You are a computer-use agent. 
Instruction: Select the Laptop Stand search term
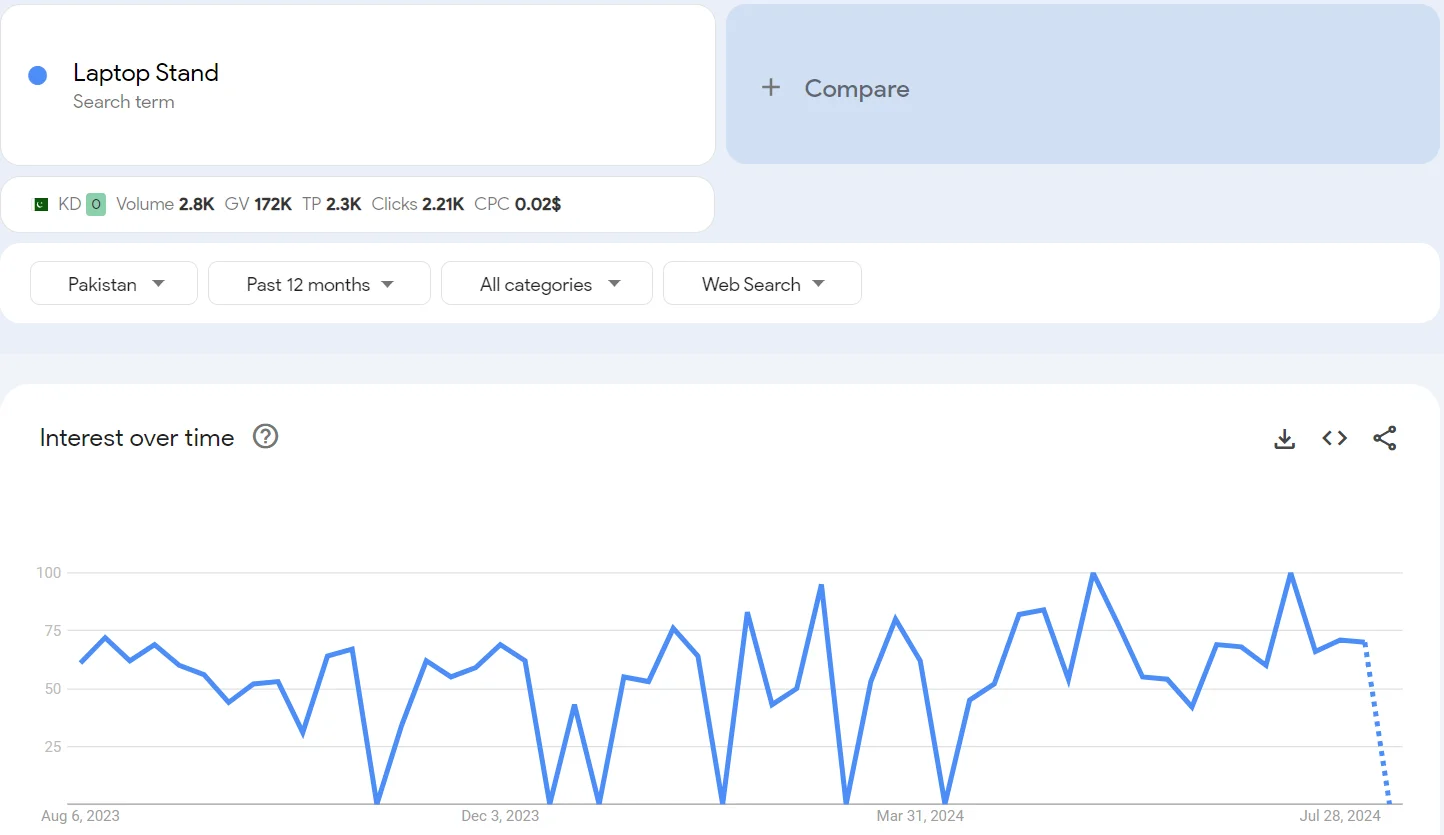[146, 73]
